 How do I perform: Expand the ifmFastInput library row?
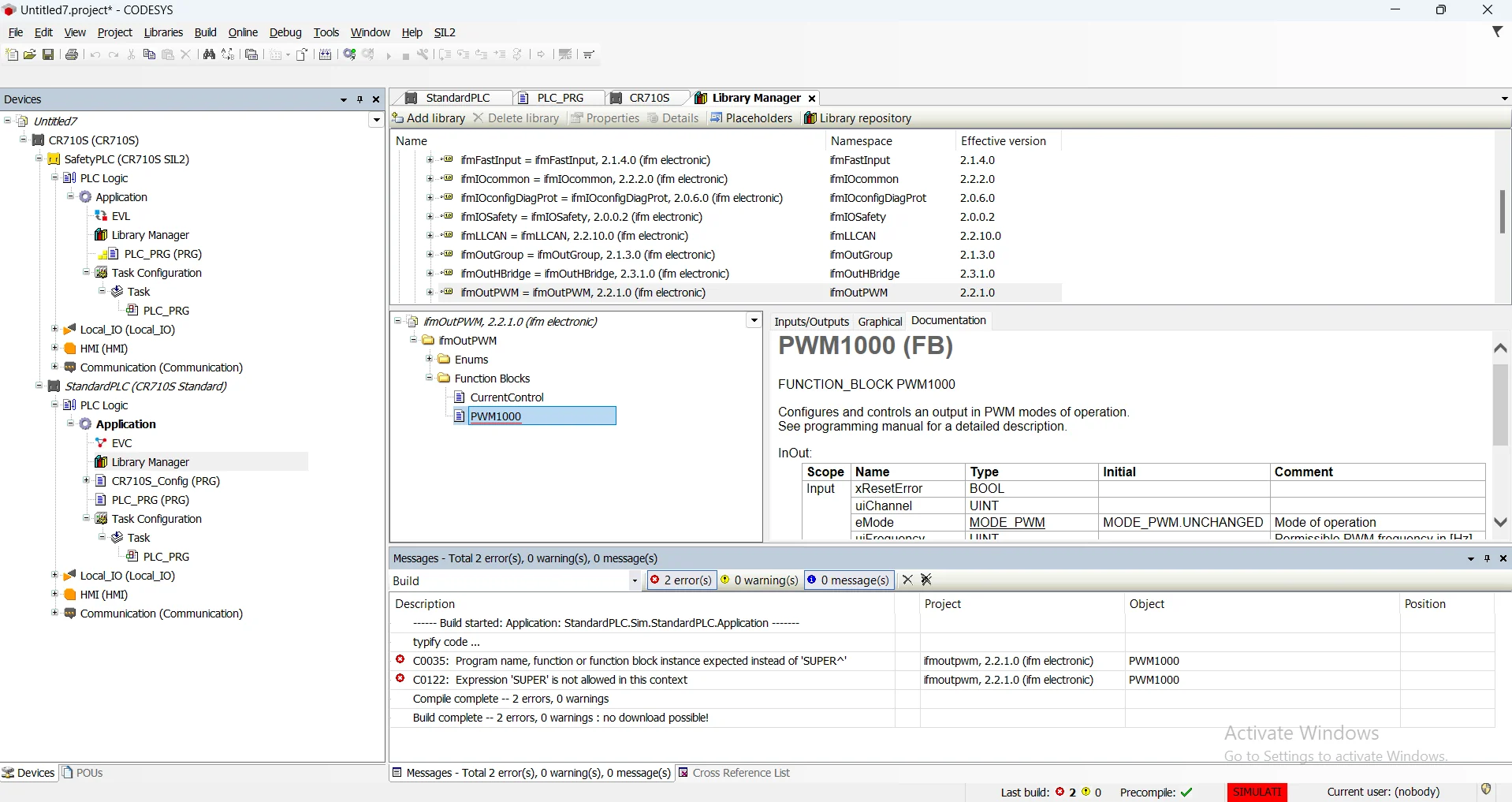pyautogui.click(x=430, y=159)
